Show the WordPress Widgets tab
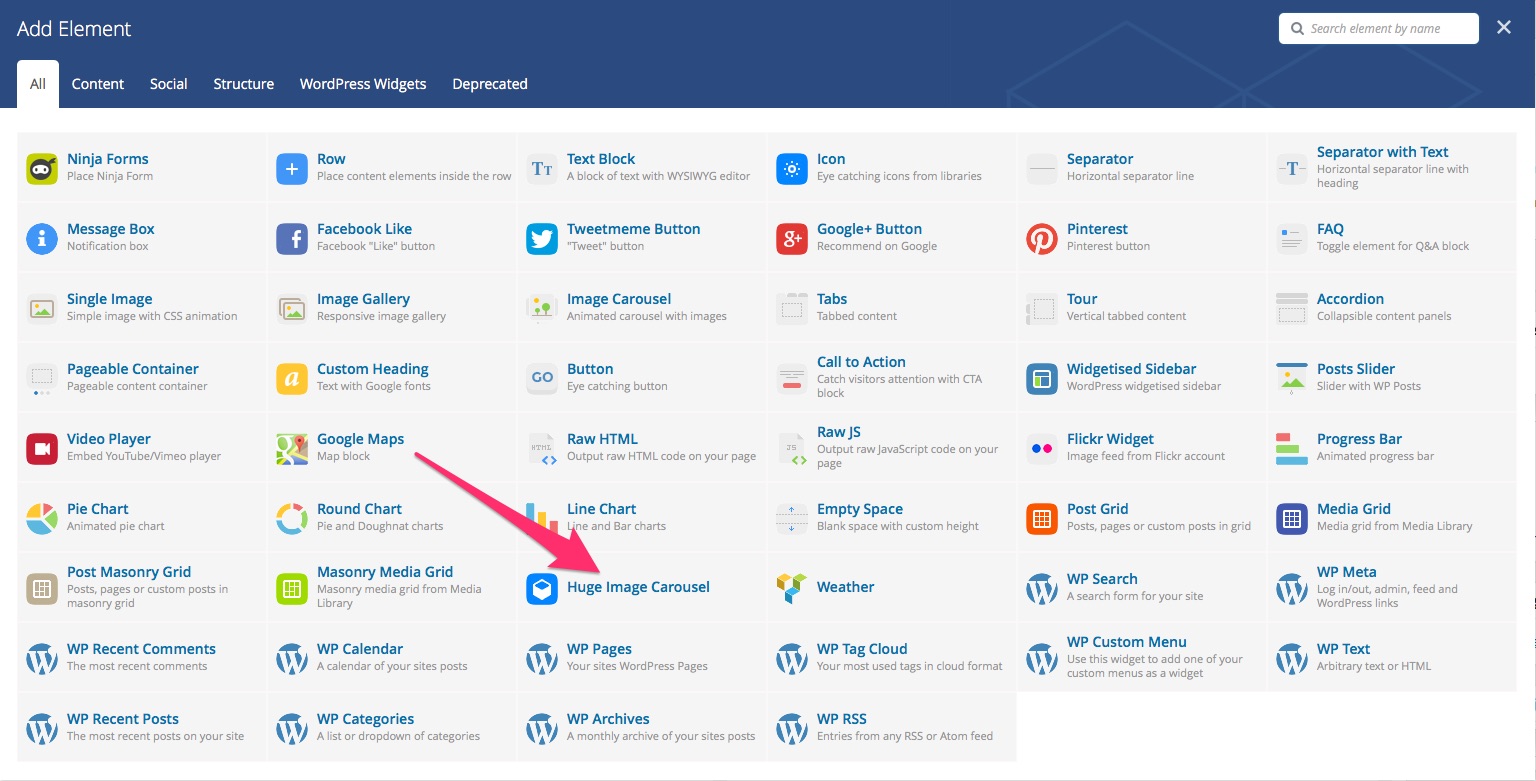The width and height of the screenshot is (1536, 781). click(x=363, y=84)
